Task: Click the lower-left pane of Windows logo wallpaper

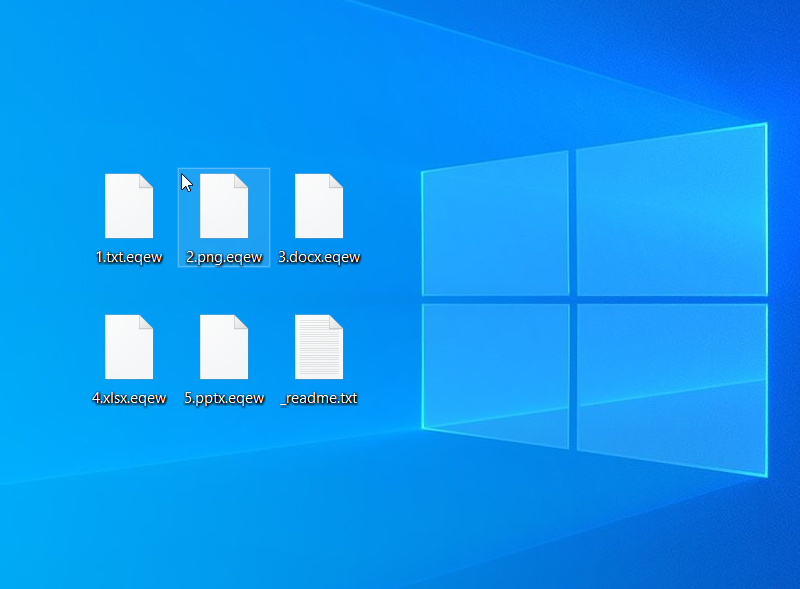Action: pos(495,370)
